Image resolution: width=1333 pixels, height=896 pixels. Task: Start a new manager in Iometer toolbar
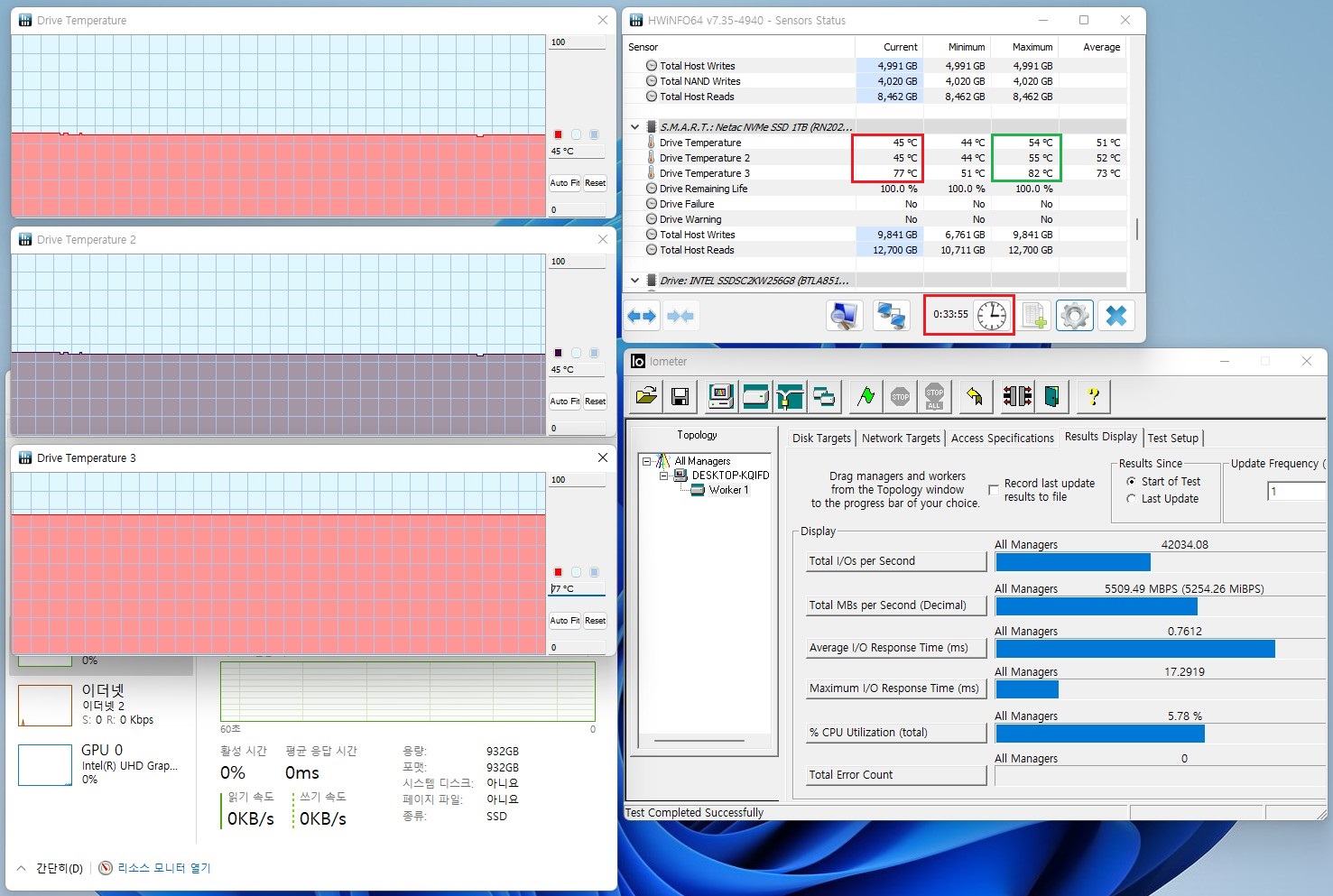point(720,396)
